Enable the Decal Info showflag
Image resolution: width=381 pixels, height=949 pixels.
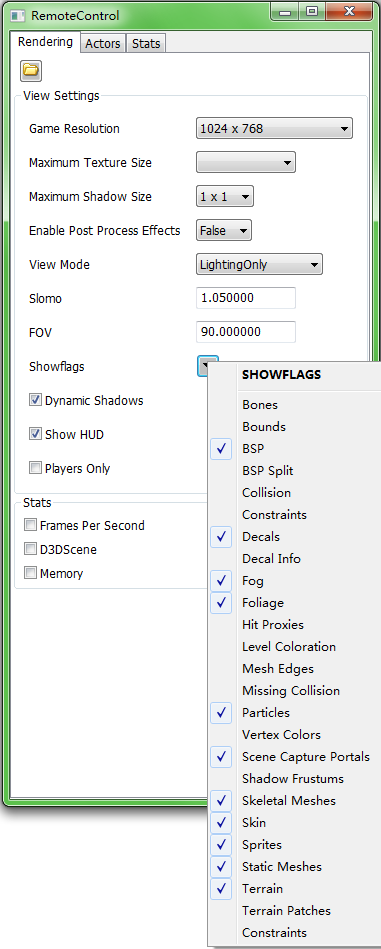click(295, 559)
